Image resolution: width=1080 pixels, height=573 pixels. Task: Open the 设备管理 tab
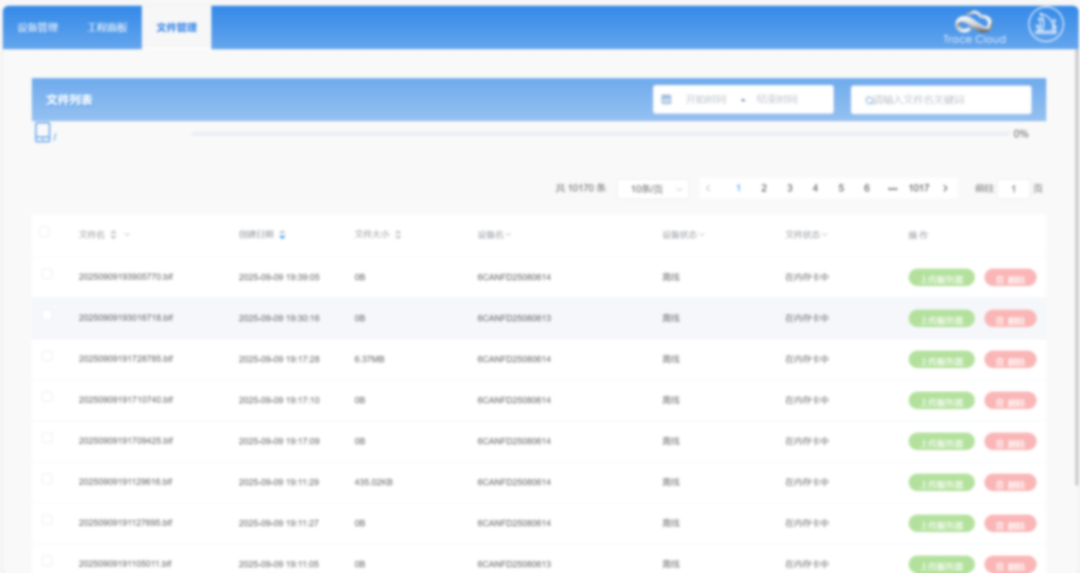click(x=38, y=28)
